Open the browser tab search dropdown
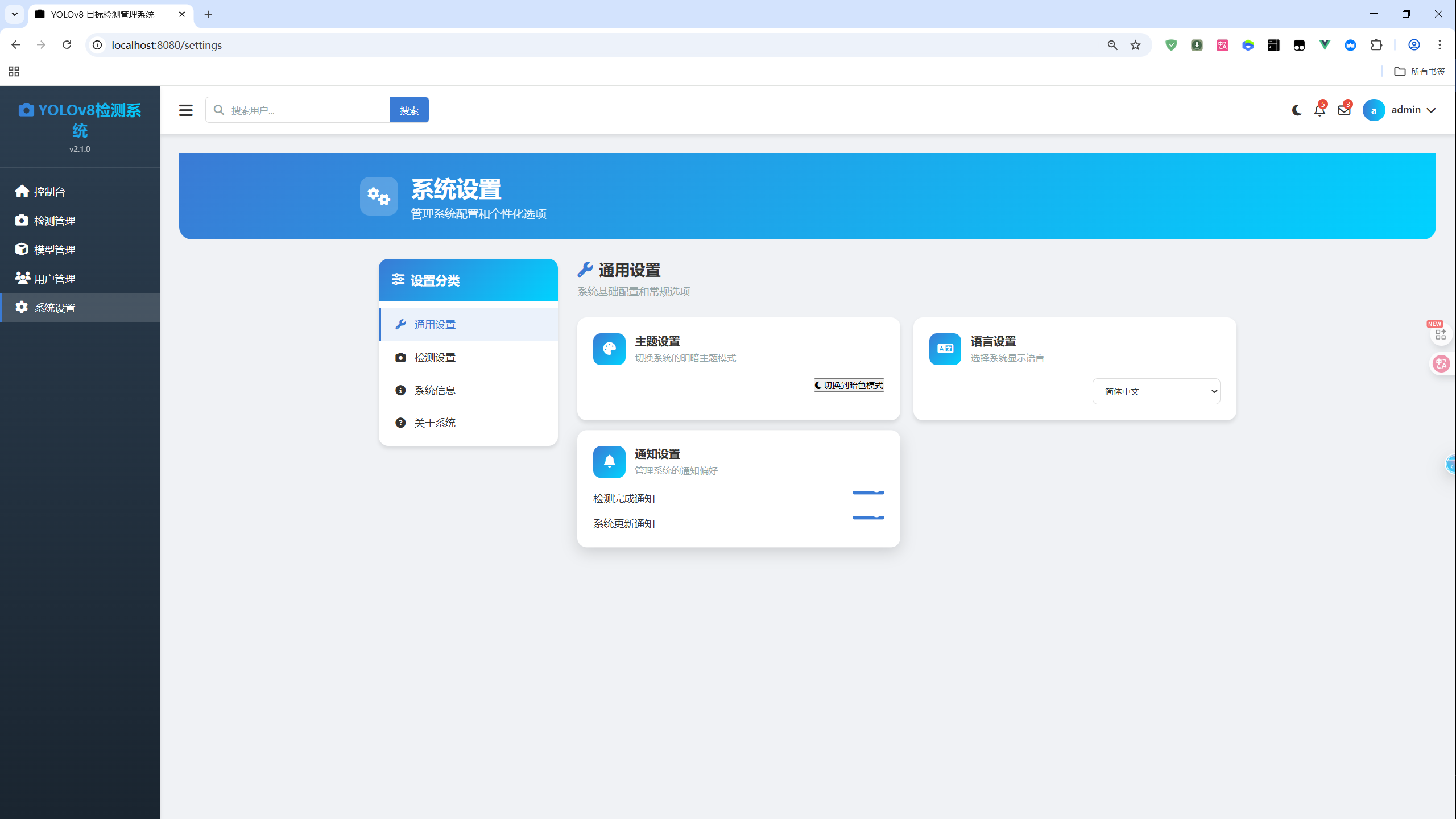1456x819 pixels. click(15, 14)
